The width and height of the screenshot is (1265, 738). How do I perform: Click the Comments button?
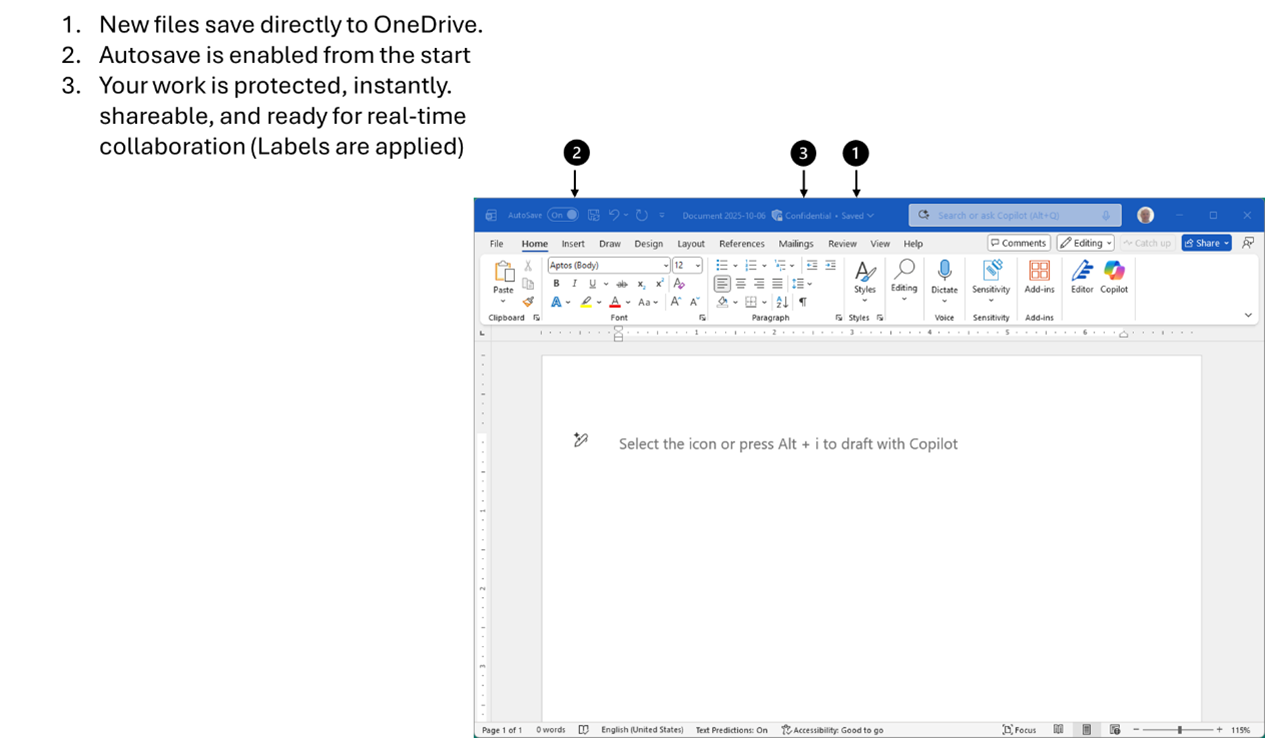tap(1018, 243)
